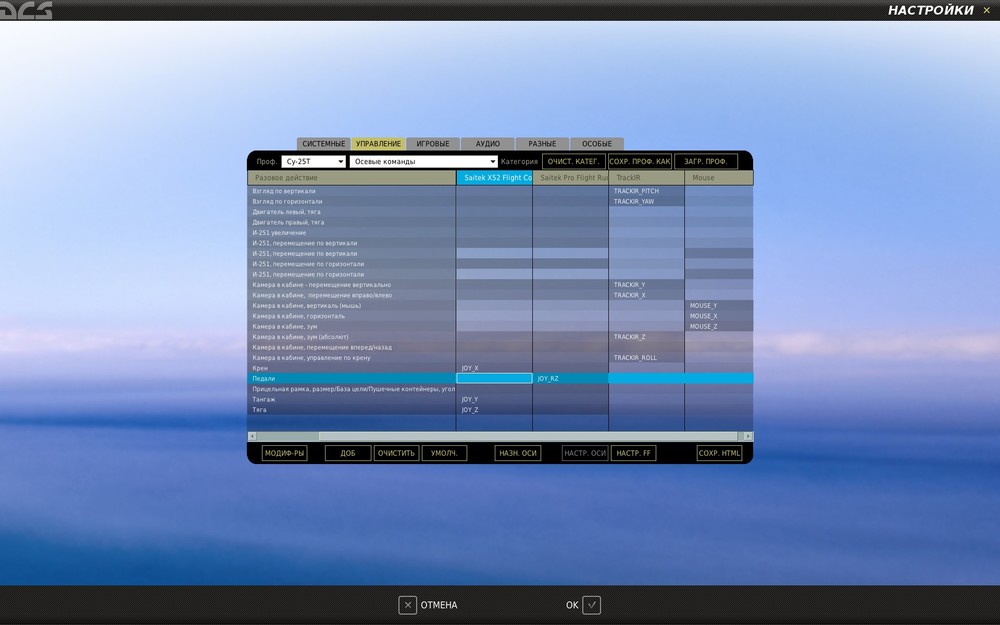Click the Mouse column header
1000x625 pixels.
[719, 178]
